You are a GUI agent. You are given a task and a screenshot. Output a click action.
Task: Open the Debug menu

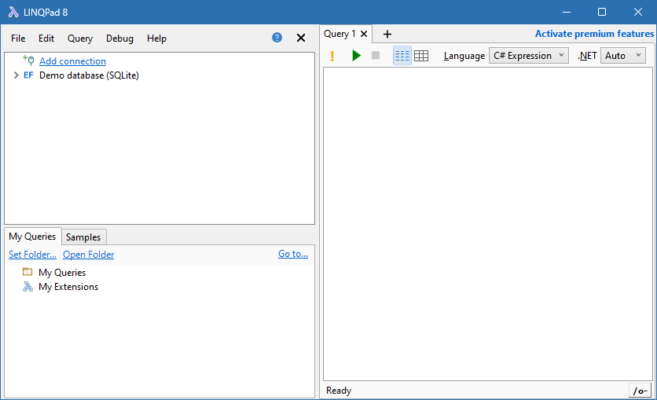(x=119, y=39)
